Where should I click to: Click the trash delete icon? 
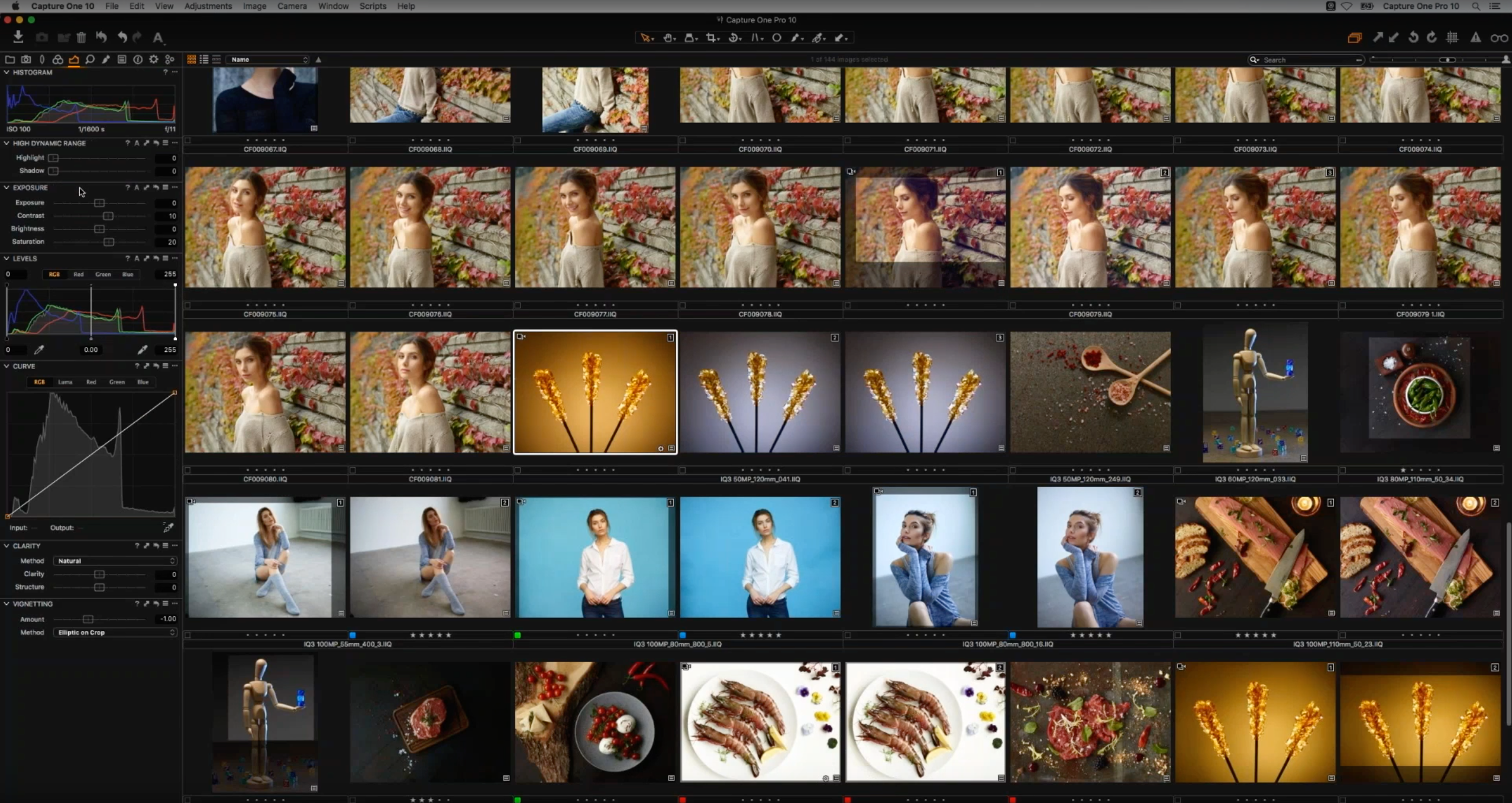tap(82, 38)
